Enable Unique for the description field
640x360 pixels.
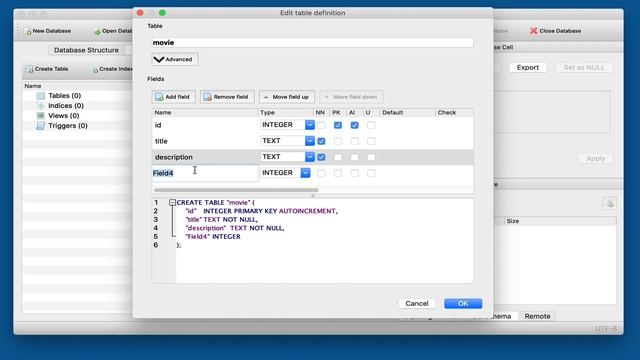pos(371,157)
